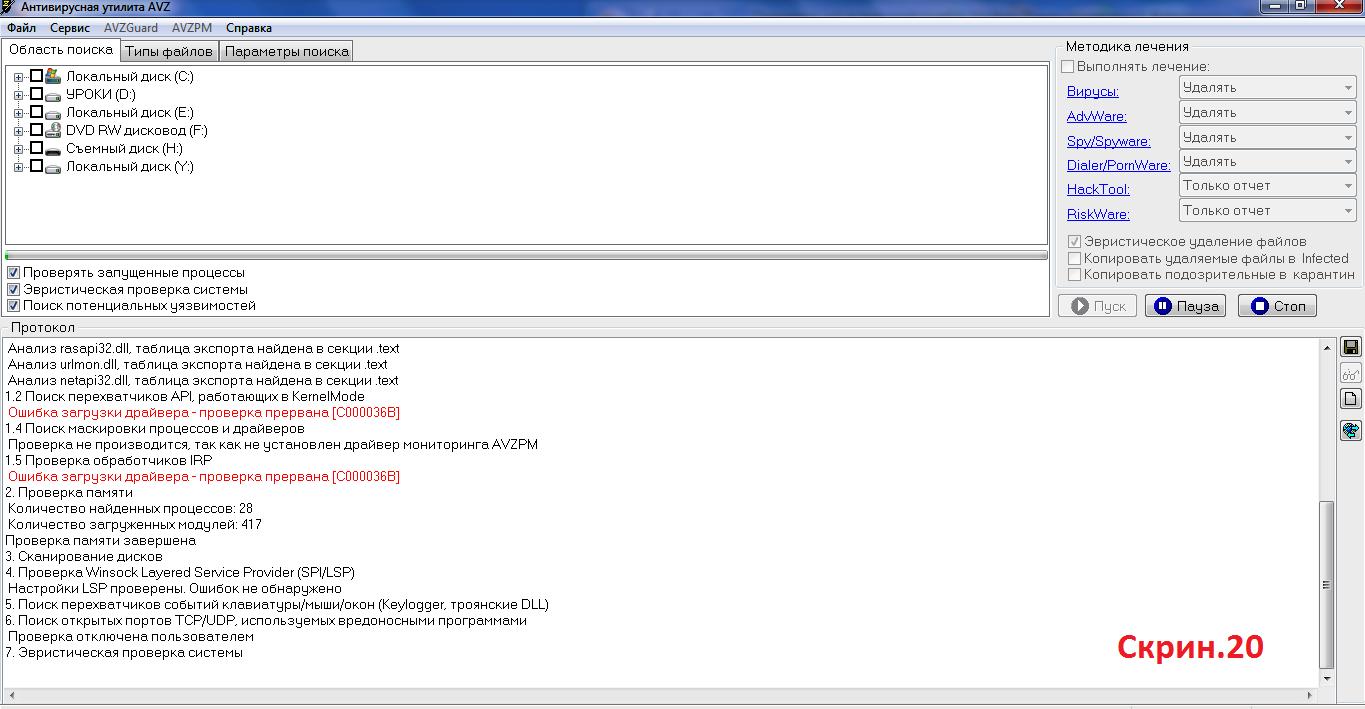Click the Пуск button
This screenshot has height=709, width=1365.
pyautogui.click(x=1097, y=306)
